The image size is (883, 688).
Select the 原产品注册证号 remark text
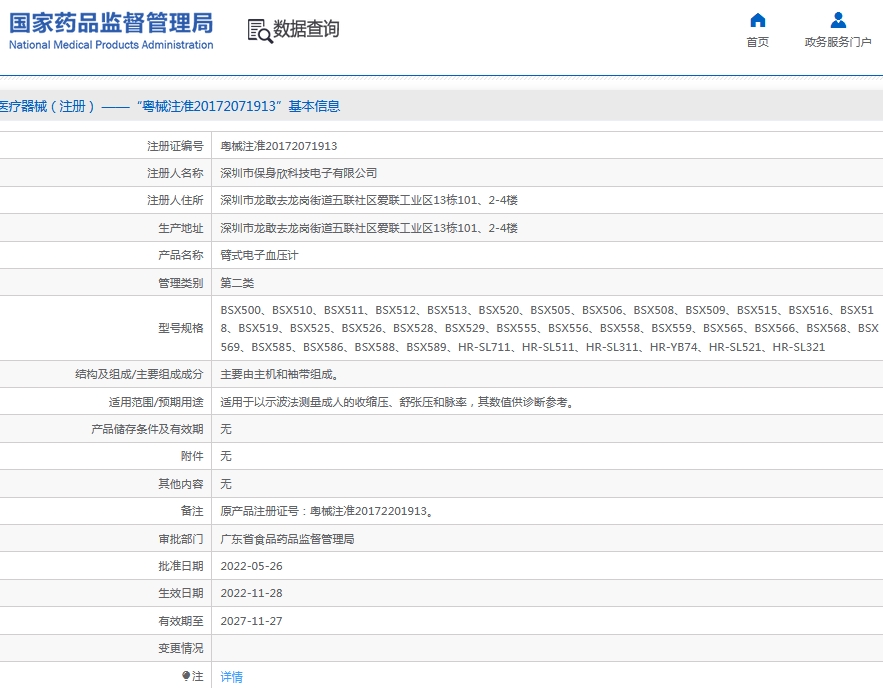point(327,511)
